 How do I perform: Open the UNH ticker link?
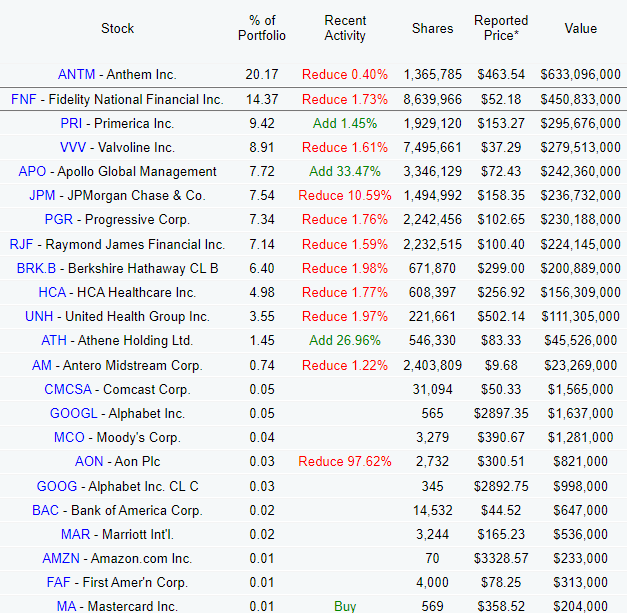coord(39,317)
